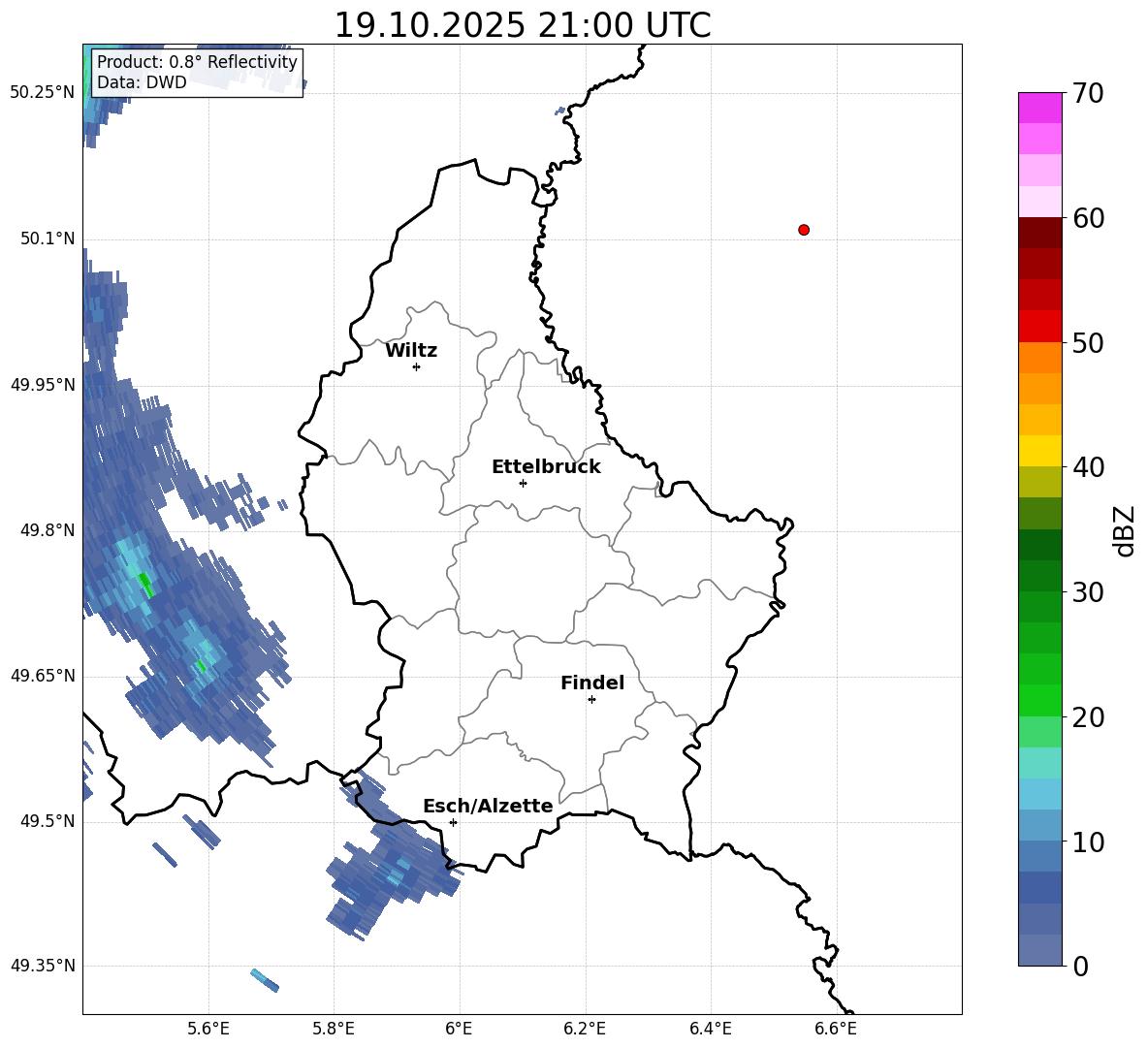The image size is (1148, 1048).
Task: Select the 'Findel' city label
Action: 592,683
